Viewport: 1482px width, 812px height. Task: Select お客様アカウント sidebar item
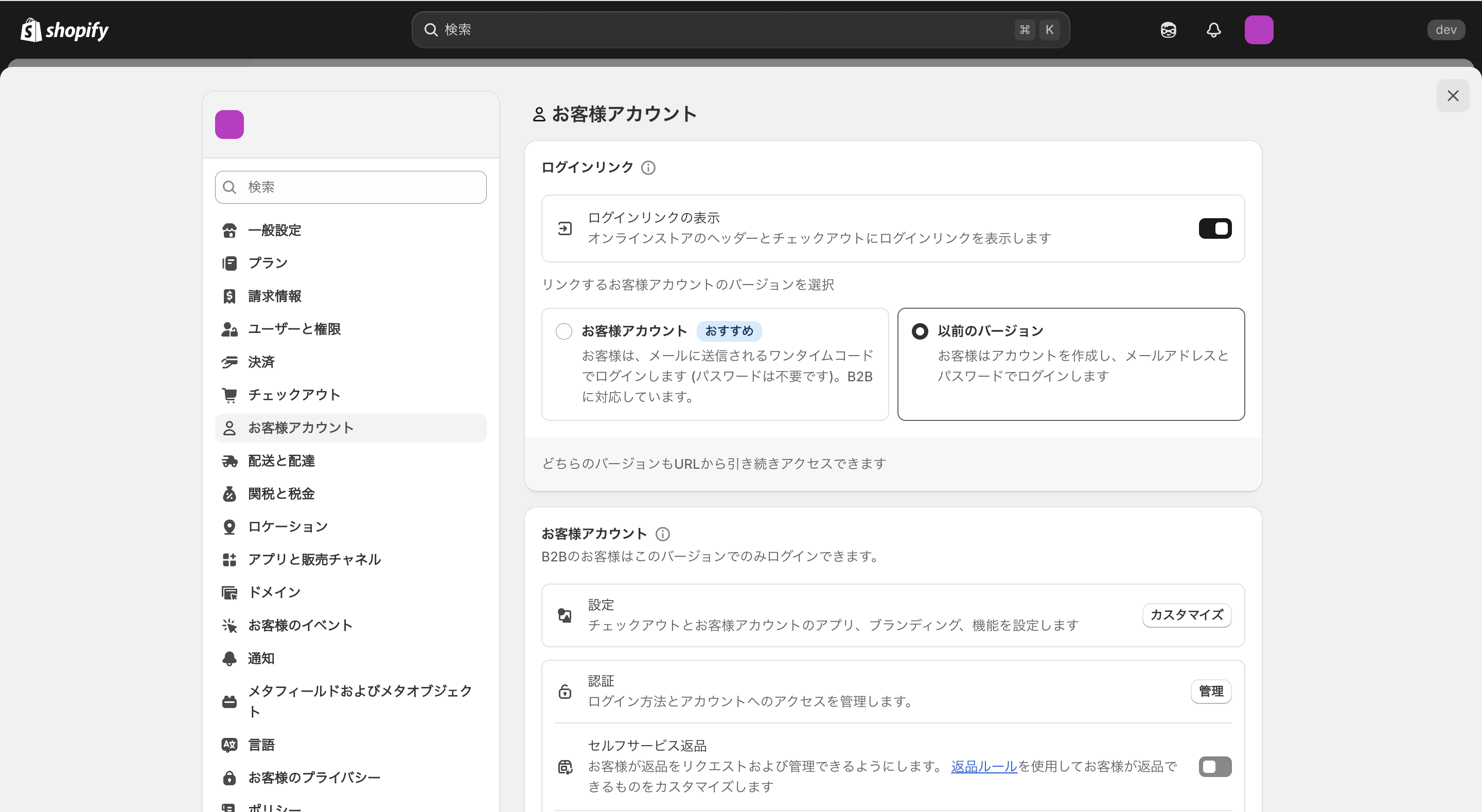click(x=350, y=428)
